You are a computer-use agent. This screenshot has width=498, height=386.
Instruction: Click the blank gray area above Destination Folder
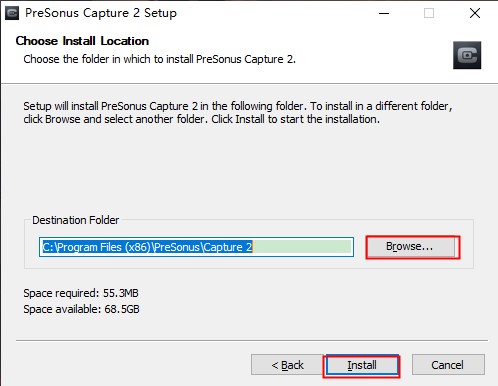(248, 170)
